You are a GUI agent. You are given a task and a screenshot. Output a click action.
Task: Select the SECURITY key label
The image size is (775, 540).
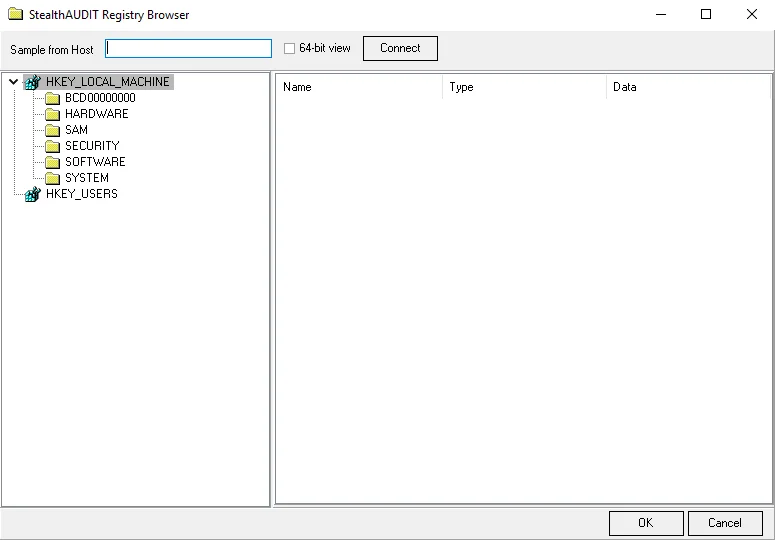pyautogui.click(x=92, y=146)
